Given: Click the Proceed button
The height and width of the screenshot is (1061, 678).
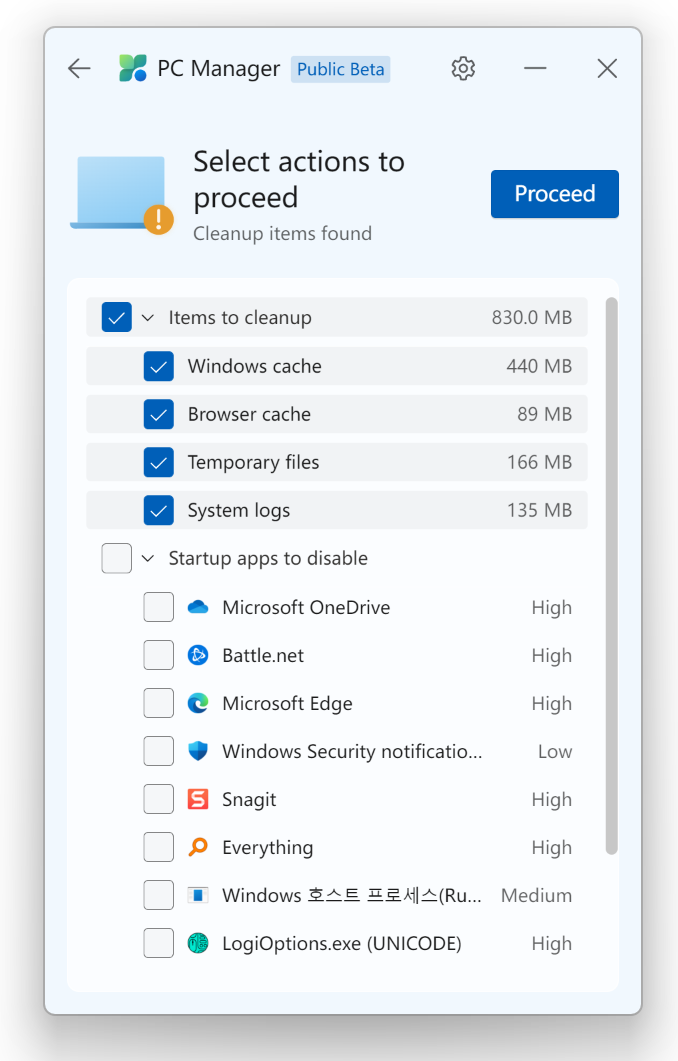Looking at the screenshot, I should tap(555, 194).
